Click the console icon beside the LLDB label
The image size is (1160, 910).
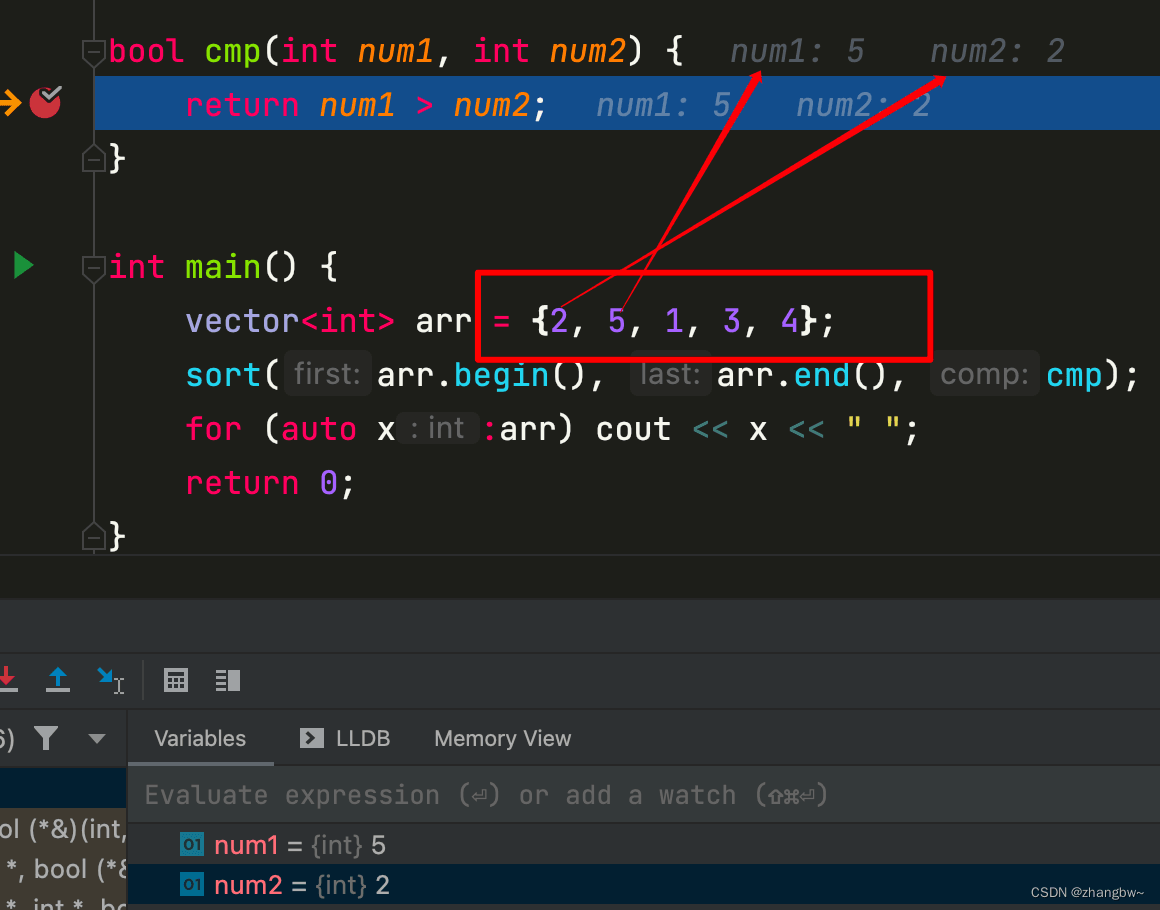pos(310,738)
